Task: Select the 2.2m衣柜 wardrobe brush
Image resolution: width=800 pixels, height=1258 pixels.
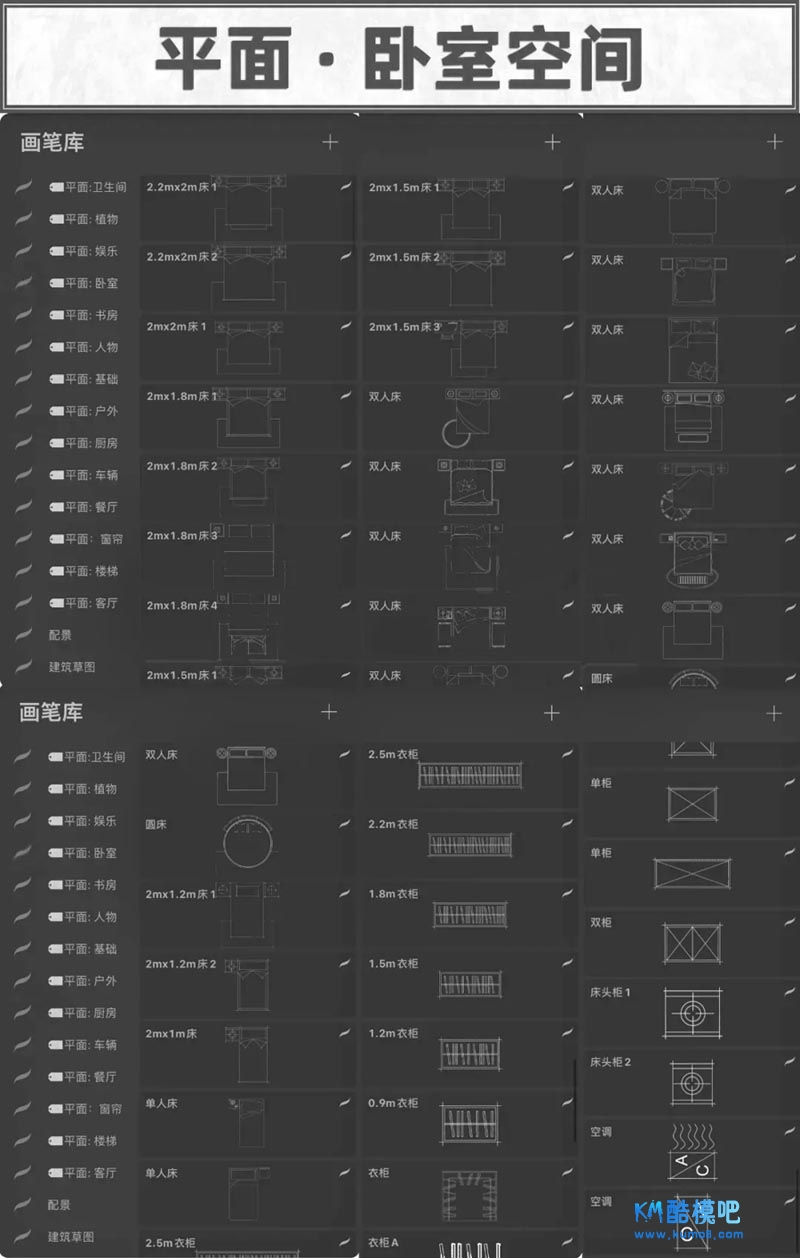Action: 468,844
